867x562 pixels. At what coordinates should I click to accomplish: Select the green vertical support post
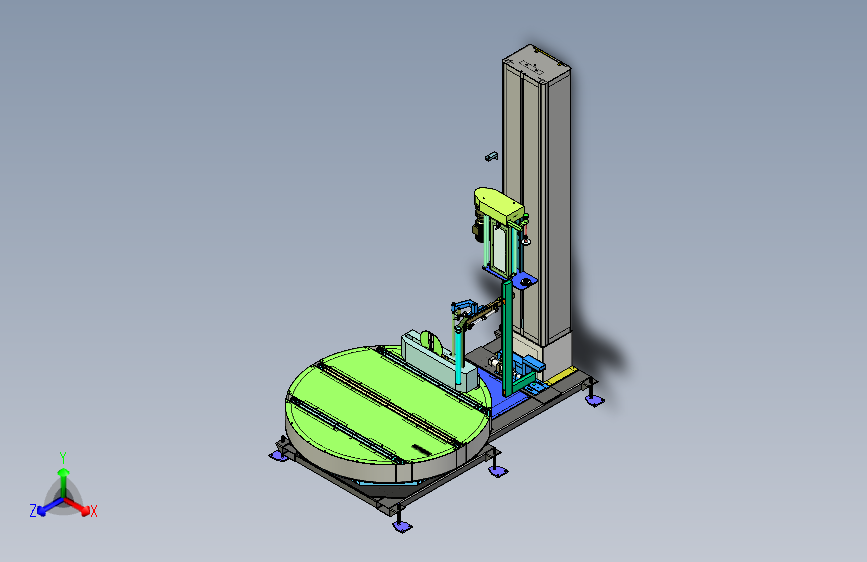coord(507,337)
